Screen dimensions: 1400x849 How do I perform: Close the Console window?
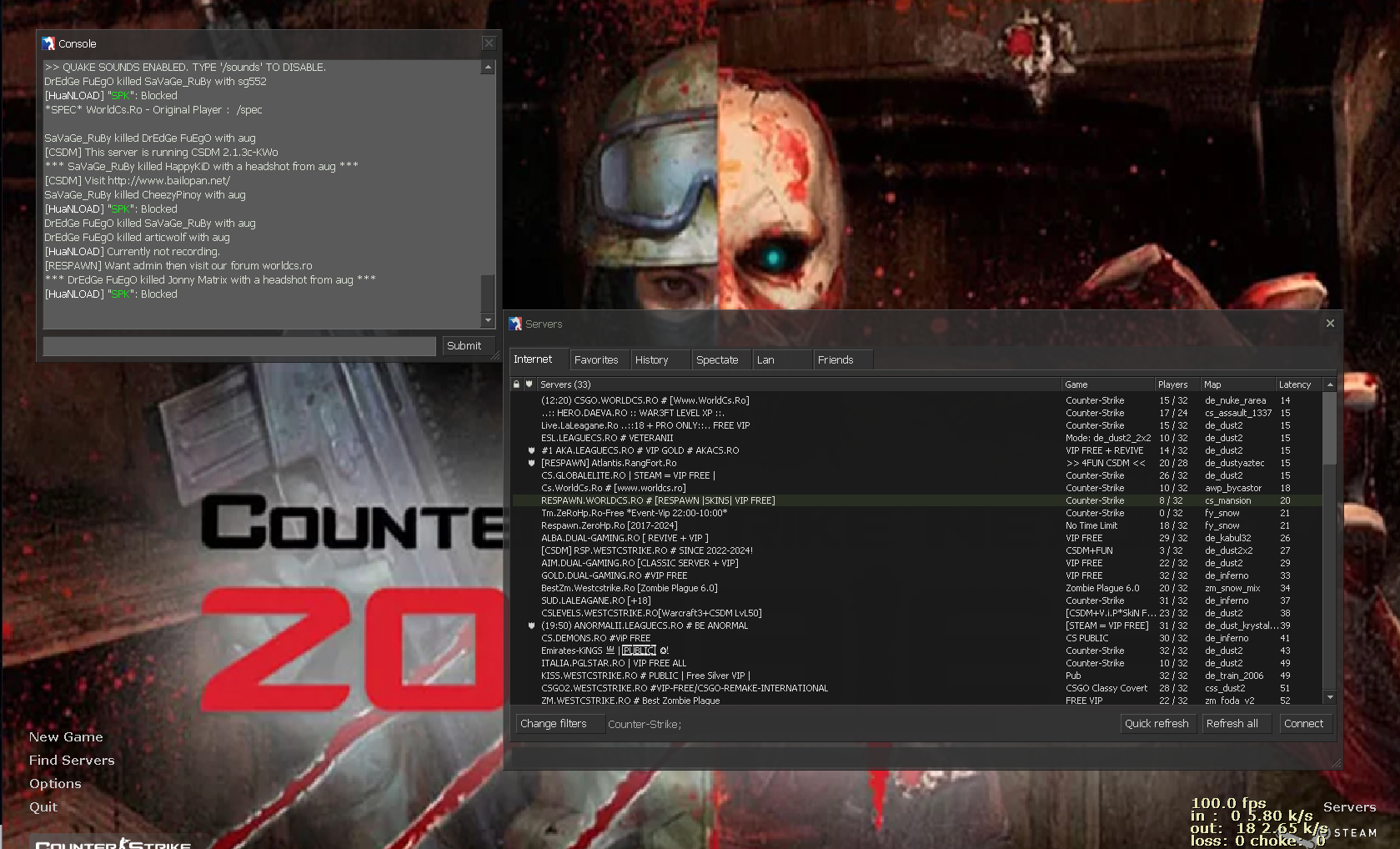coord(489,43)
